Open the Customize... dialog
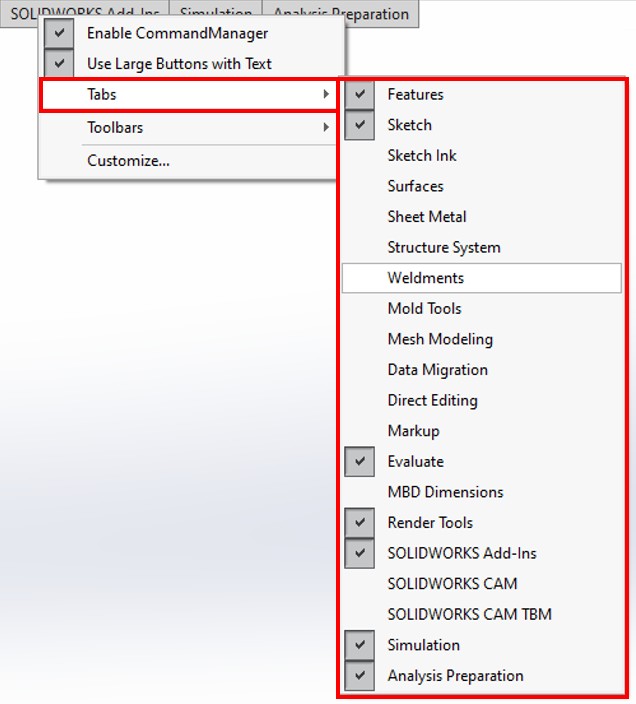This screenshot has height=704, width=636. click(x=128, y=160)
